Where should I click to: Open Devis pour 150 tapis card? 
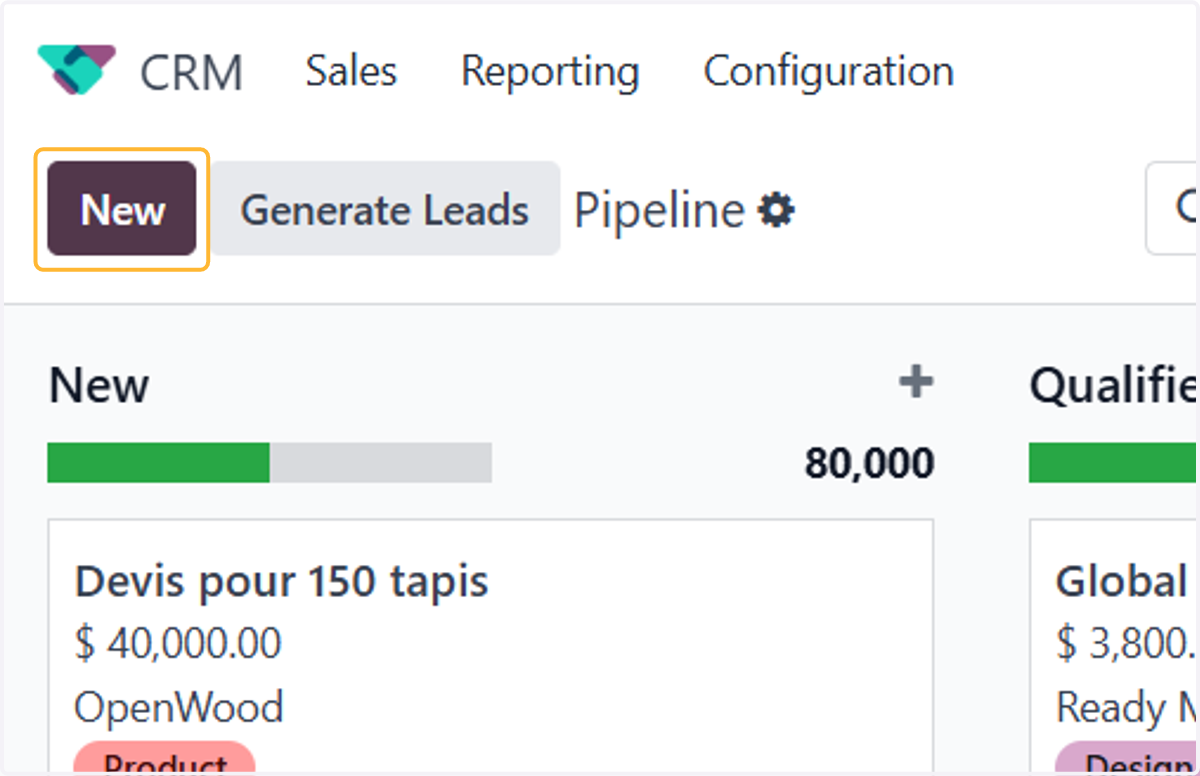pos(490,646)
